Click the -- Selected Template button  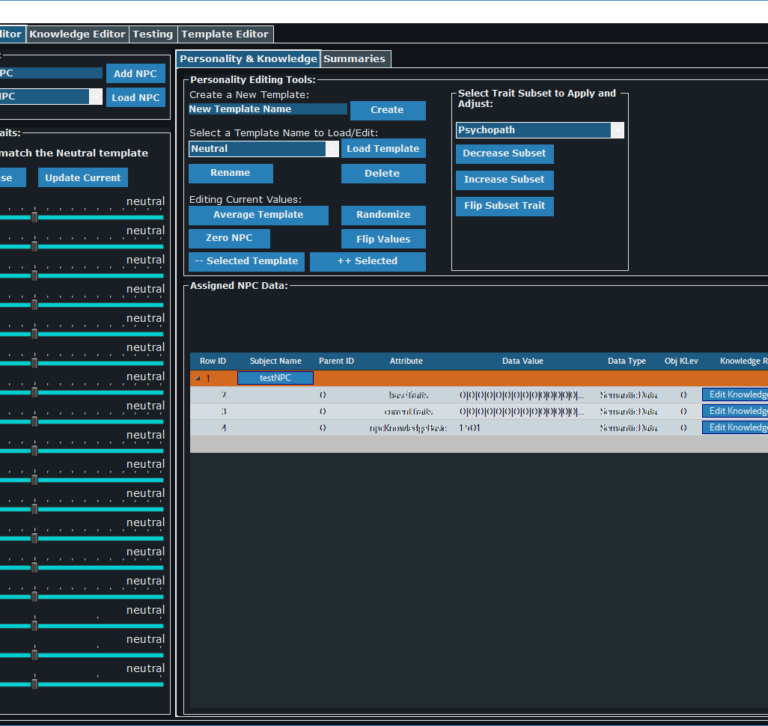[x=246, y=262]
